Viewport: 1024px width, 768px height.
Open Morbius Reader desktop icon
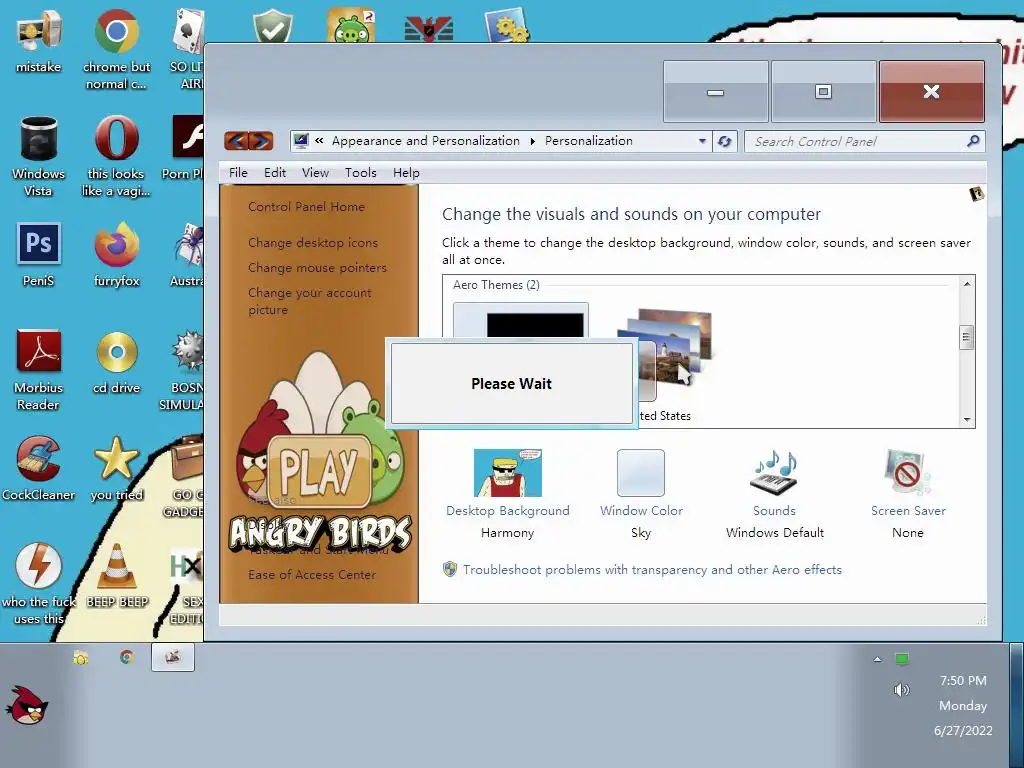tap(38, 370)
